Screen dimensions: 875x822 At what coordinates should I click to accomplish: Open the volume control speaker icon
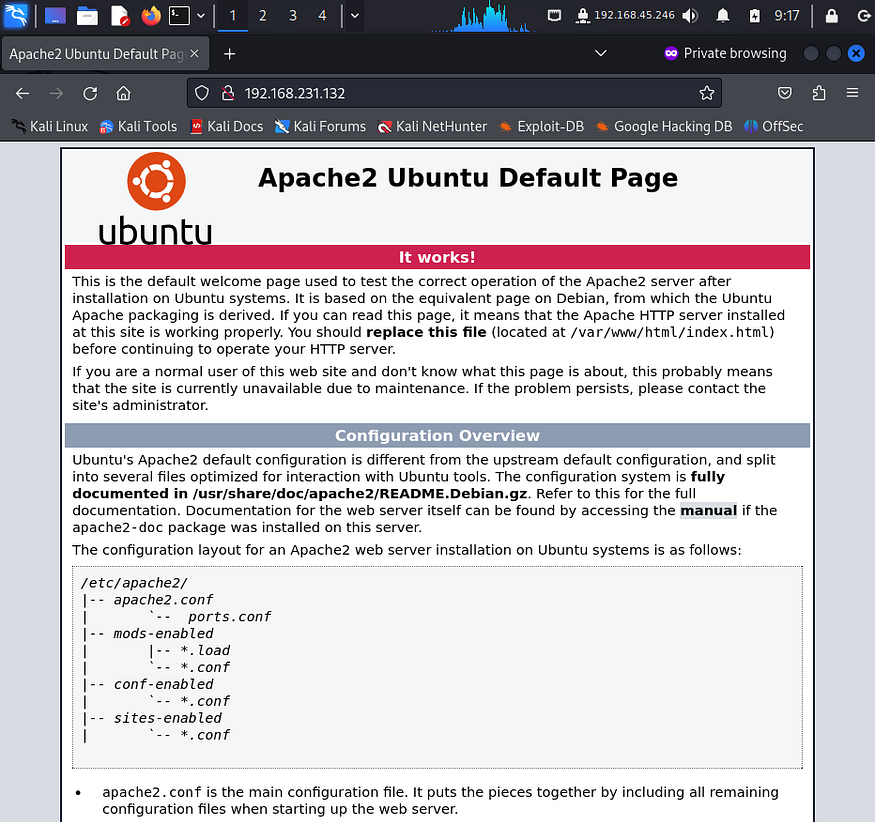pos(690,16)
